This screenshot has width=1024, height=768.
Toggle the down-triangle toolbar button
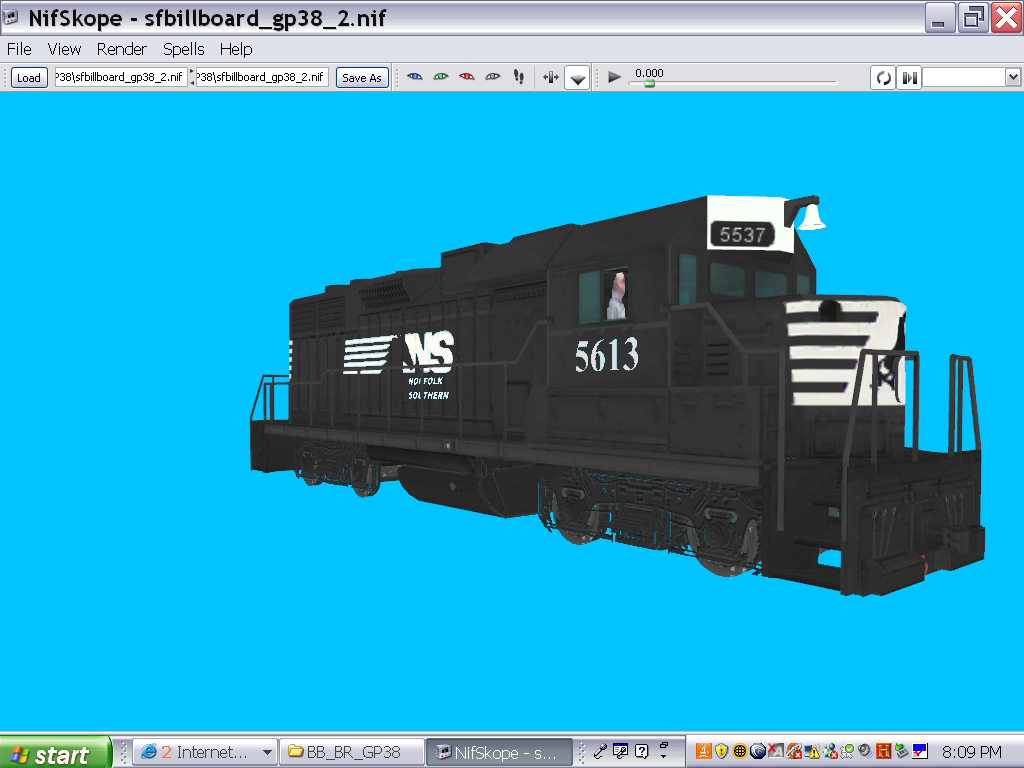(x=577, y=78)
